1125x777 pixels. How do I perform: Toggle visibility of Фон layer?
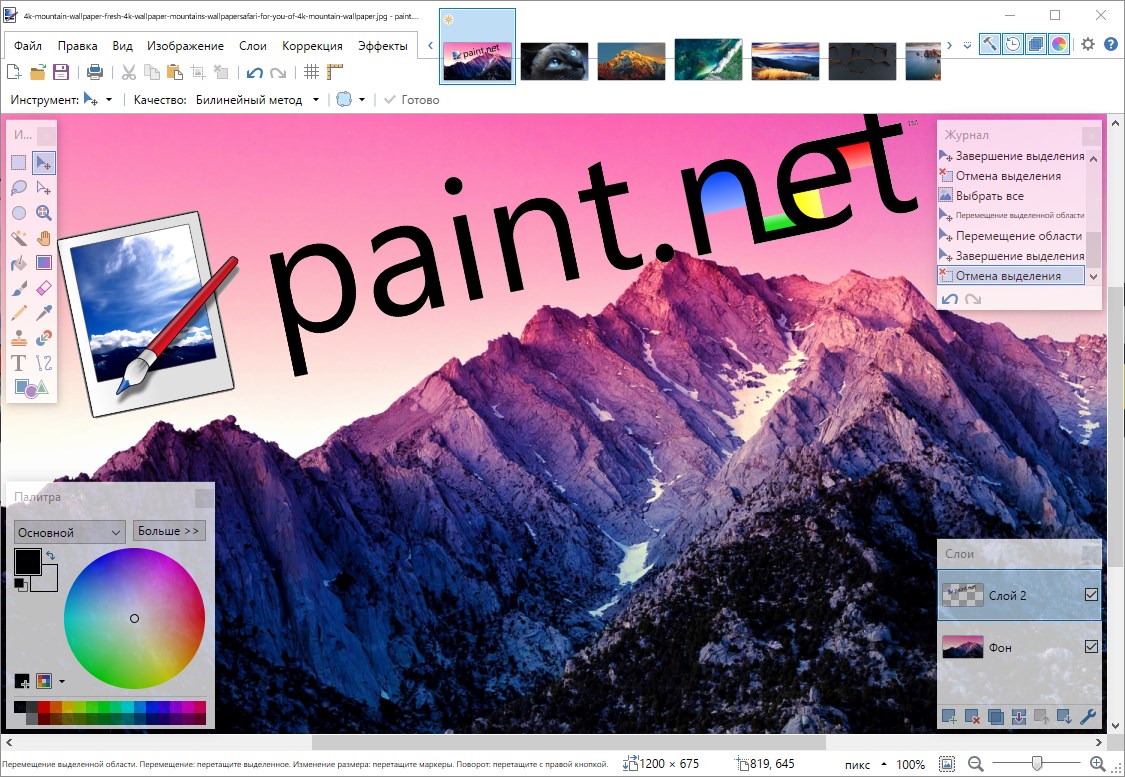(1091, 646)
